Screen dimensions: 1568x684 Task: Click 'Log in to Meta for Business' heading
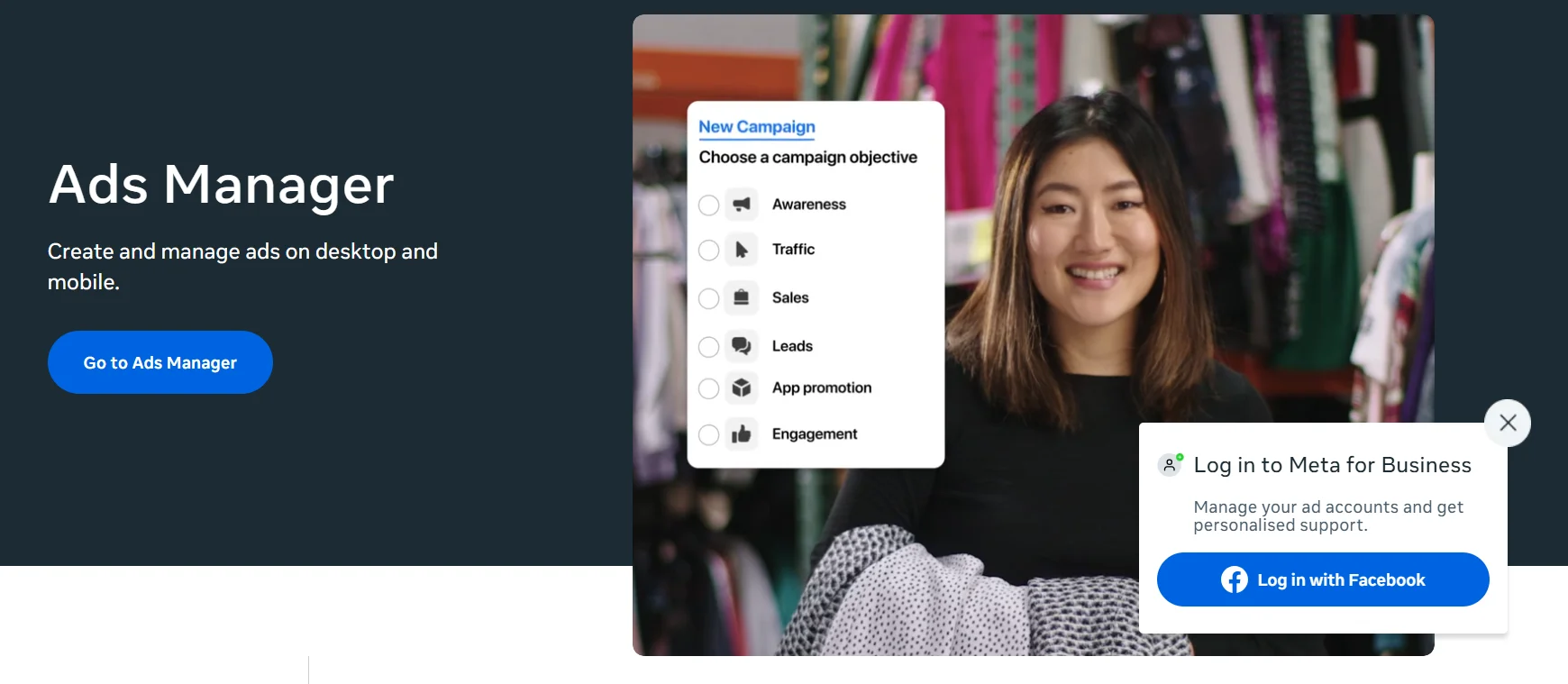pos(1333,465)
